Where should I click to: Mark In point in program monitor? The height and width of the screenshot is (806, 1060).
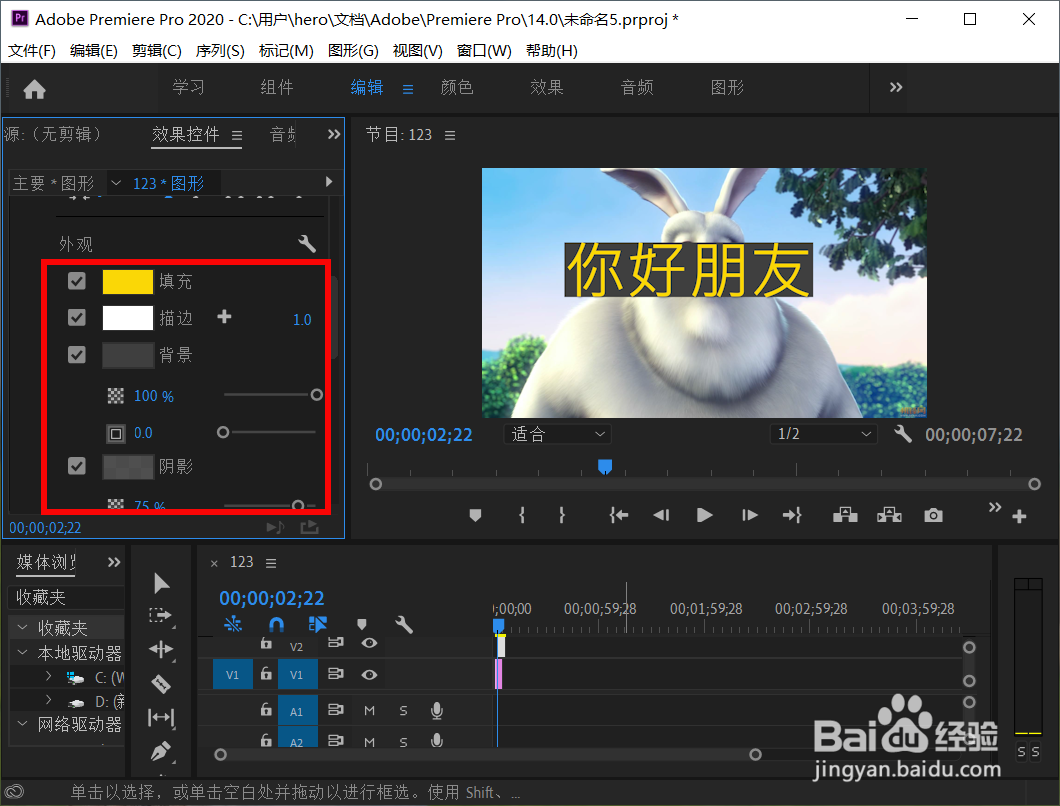click(x=521, y=515)
